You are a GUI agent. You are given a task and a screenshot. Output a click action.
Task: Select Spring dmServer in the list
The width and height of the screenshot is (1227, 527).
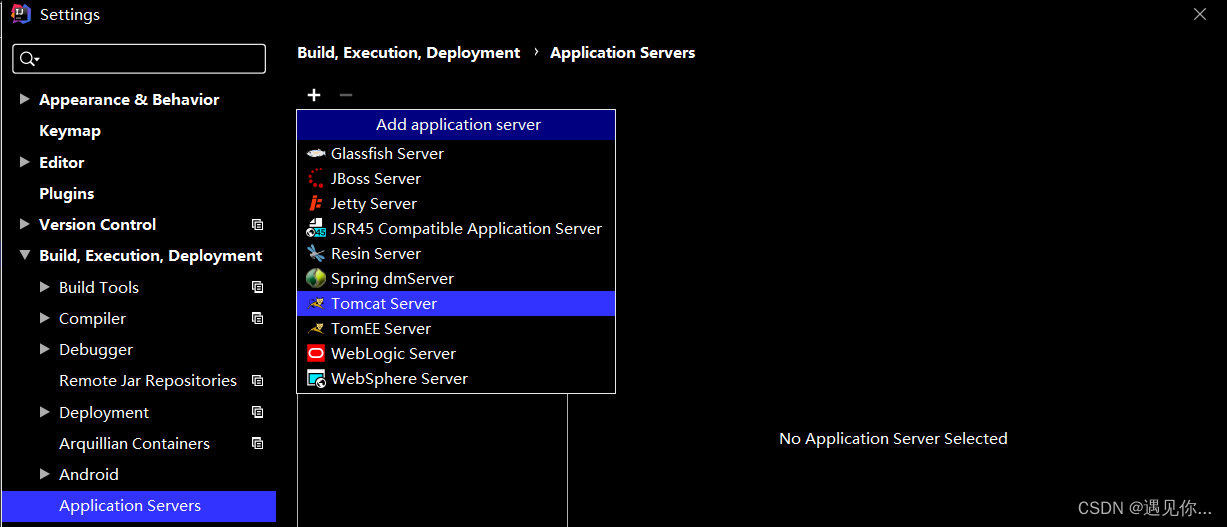pyautogui.click(x=456, y=279)
